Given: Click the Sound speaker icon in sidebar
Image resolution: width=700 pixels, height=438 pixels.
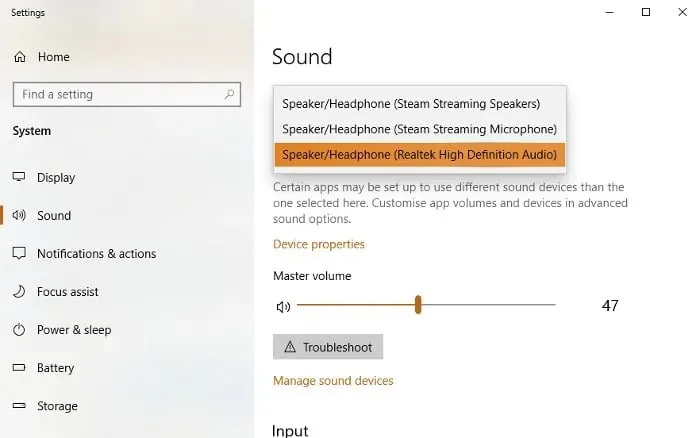Looking at the screenshot, I should point(19,215).
